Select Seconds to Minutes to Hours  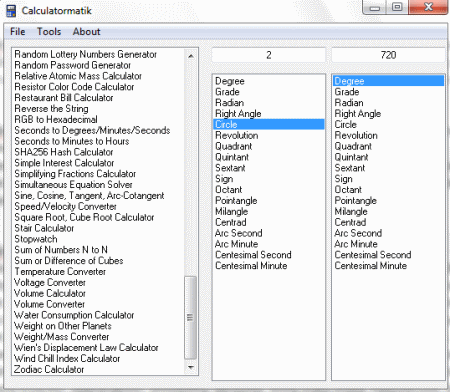tap(72, 141)
